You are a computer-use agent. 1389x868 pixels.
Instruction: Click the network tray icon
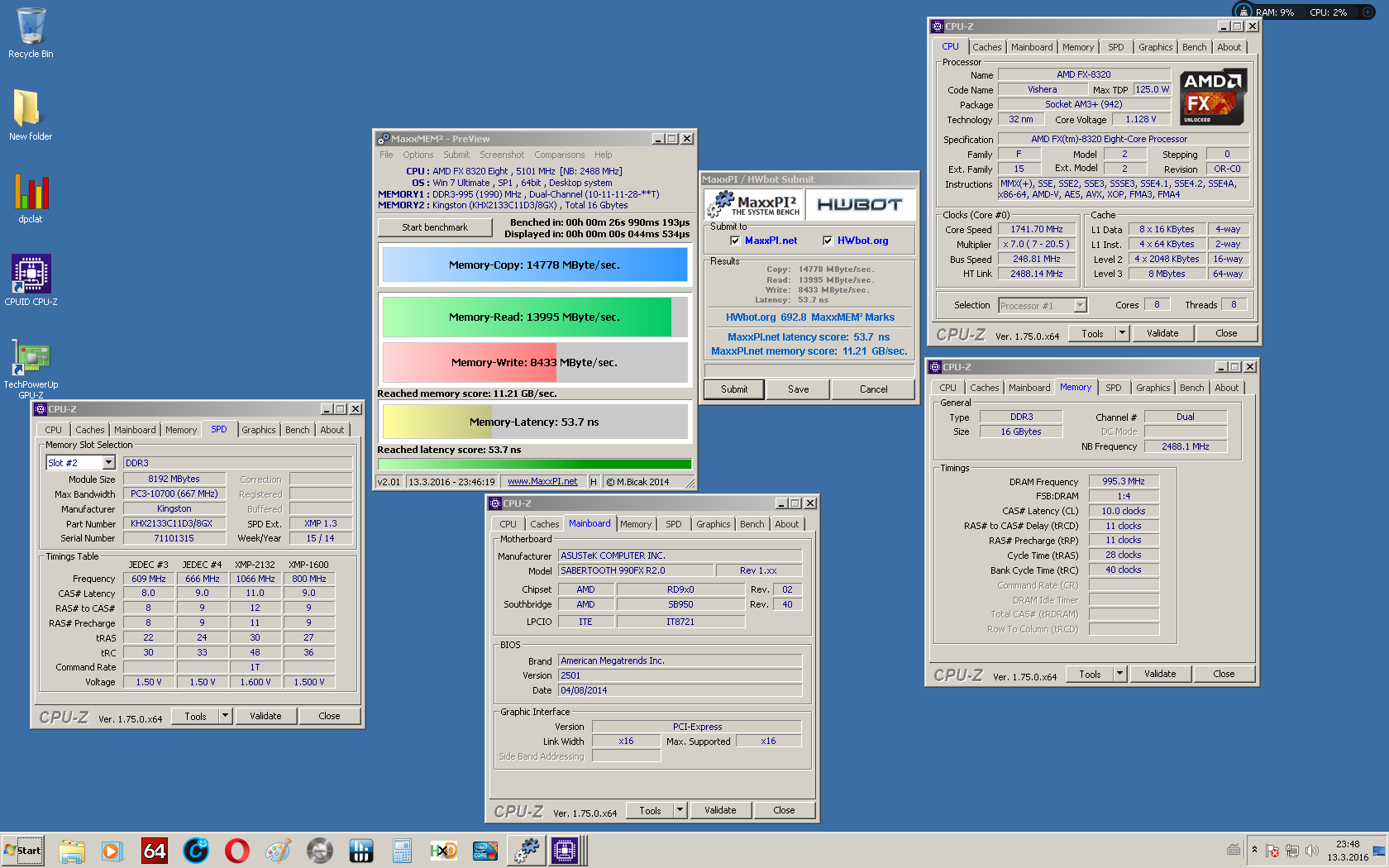coord(1291,851)
